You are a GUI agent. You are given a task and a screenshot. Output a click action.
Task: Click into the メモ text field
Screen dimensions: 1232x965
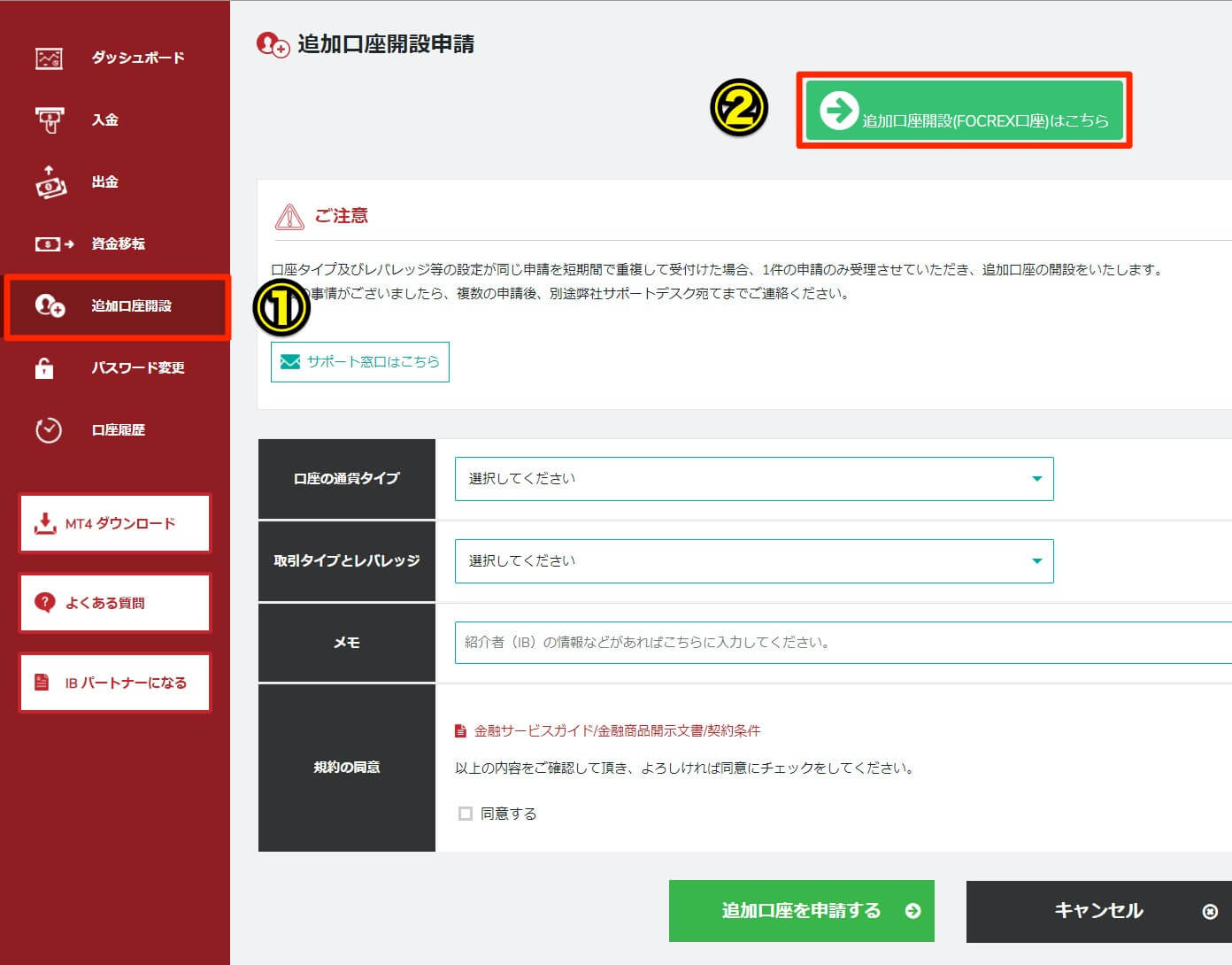(x=841, y=643)
